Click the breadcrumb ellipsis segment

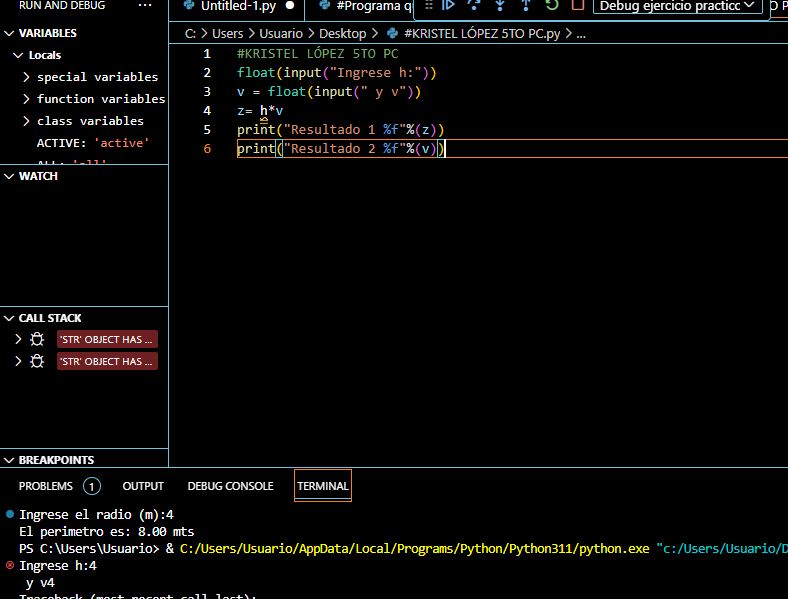[581, 34]
